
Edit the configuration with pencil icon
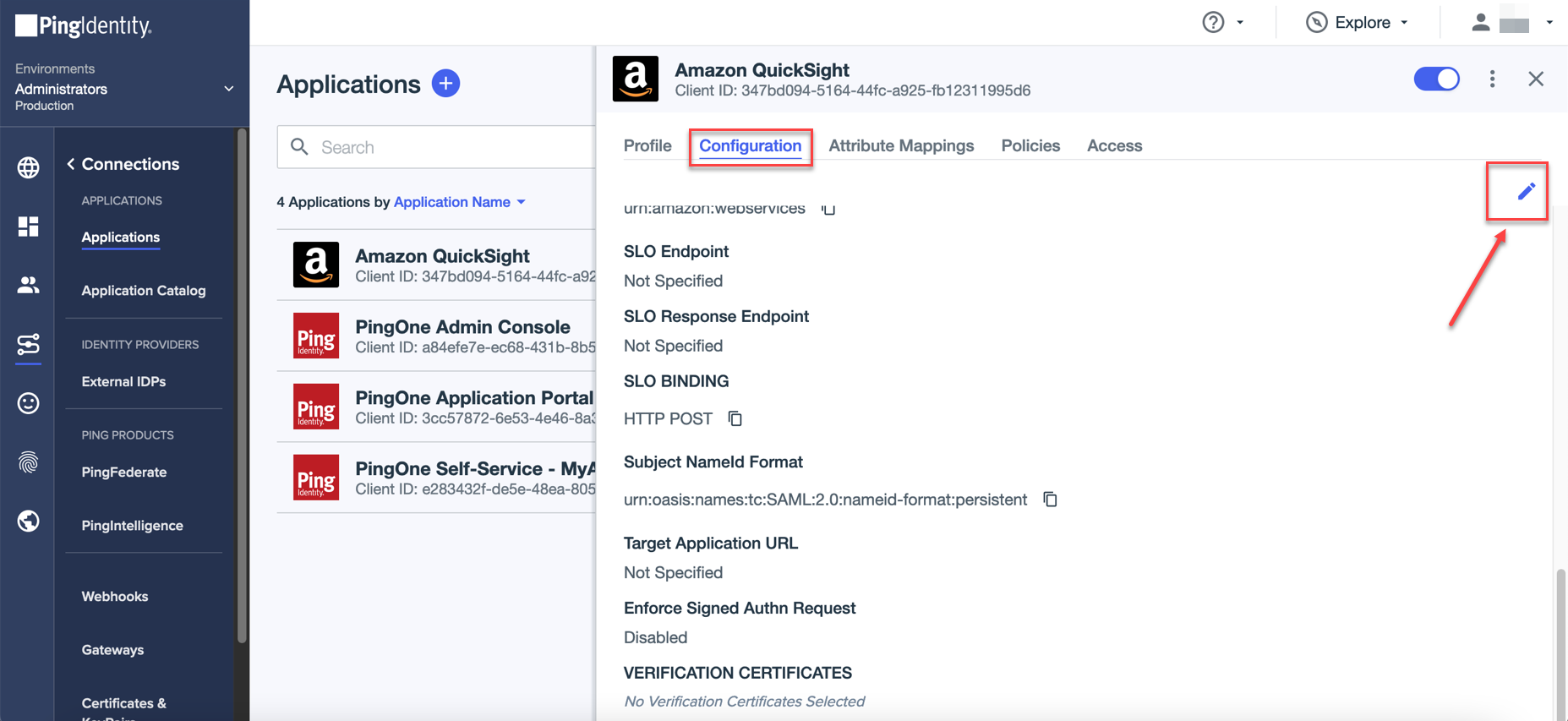point(1526,191)
